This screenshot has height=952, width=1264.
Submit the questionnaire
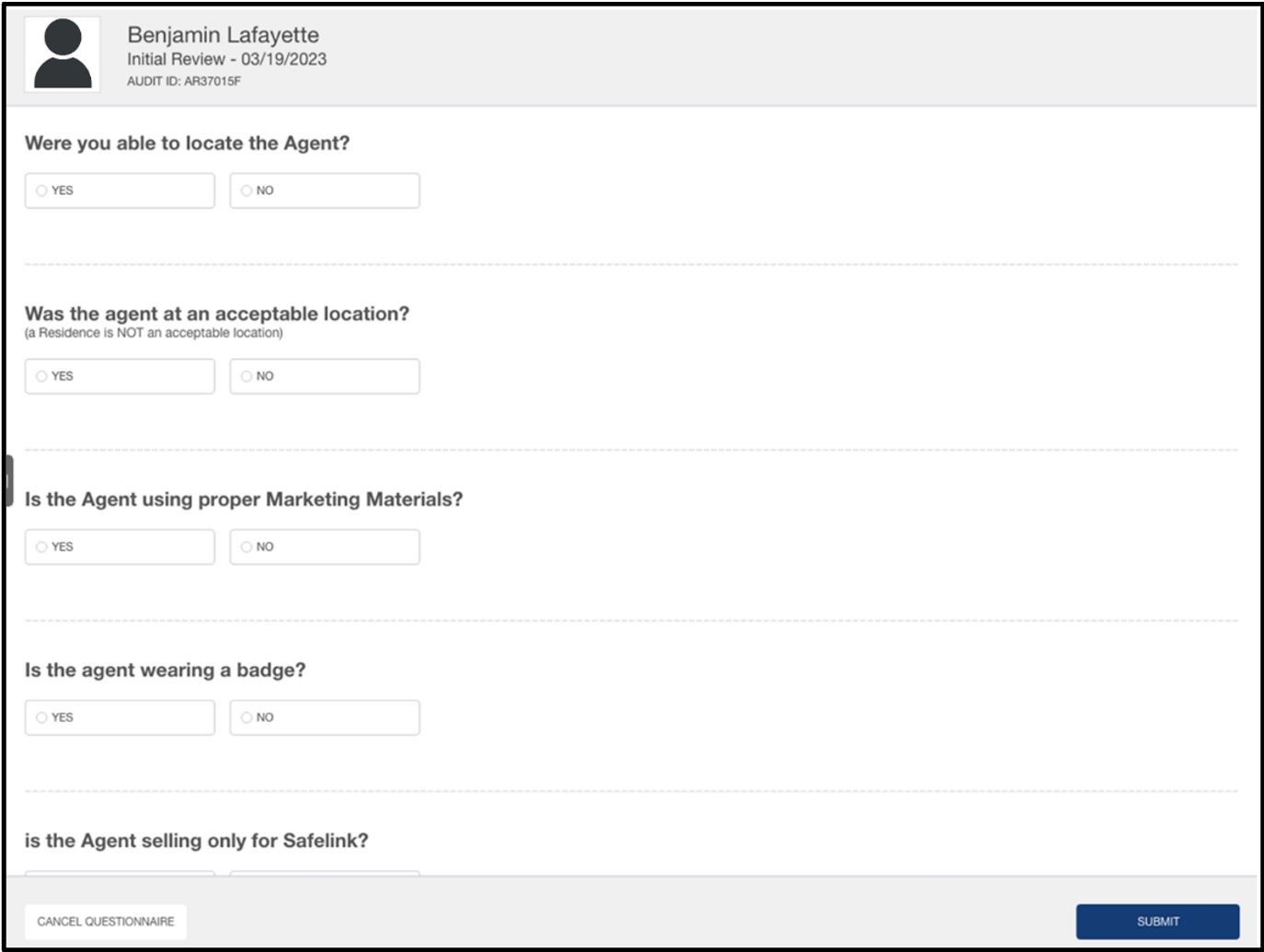(x=1157, y=922)
